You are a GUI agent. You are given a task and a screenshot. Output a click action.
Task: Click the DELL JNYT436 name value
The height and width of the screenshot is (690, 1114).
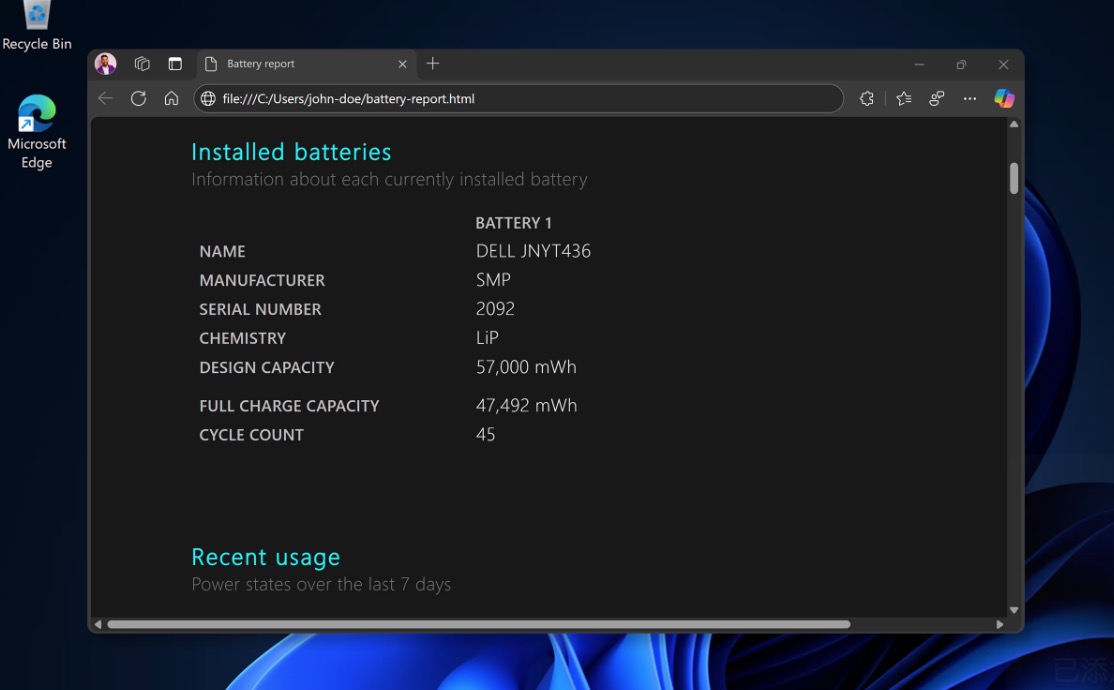tap(534, 251)
